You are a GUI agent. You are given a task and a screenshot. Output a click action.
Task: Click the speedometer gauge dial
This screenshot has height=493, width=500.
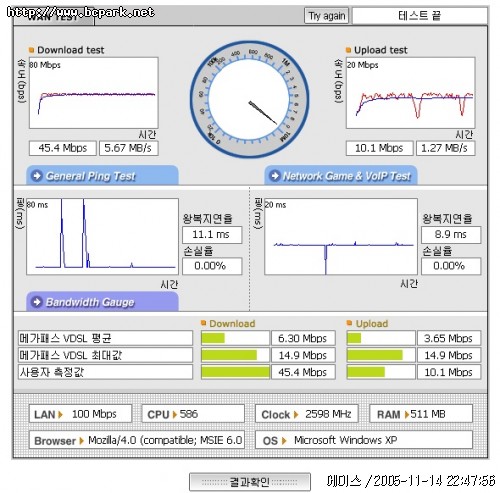(249, 99)
